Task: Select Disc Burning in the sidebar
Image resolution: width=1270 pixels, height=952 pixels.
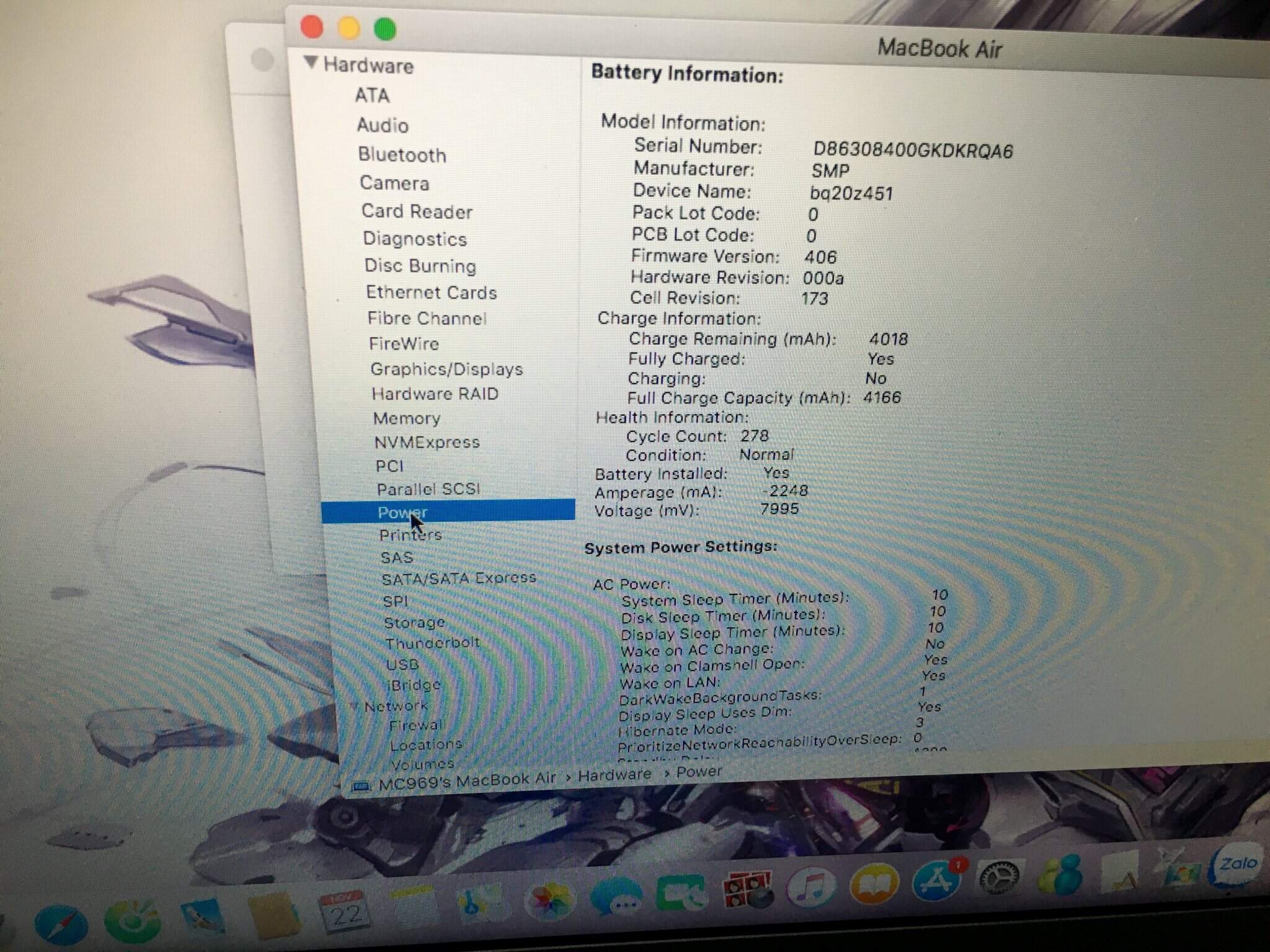Action: (x=420, y=266)
